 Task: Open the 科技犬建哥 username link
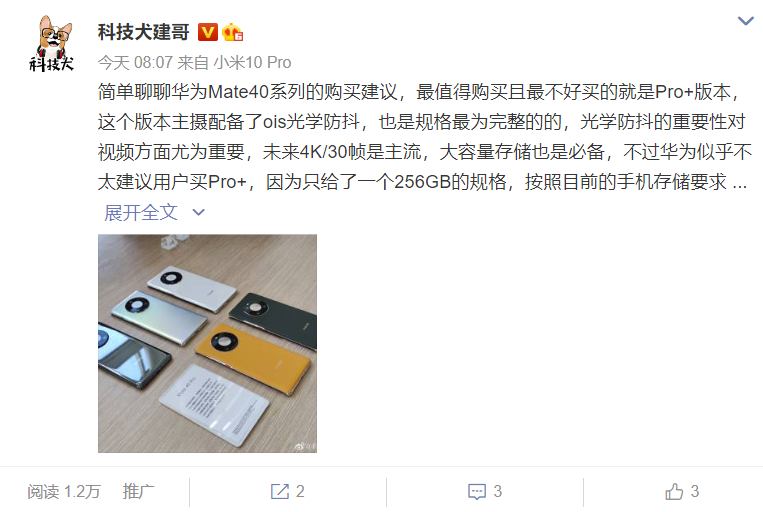(x=144, y=32)
